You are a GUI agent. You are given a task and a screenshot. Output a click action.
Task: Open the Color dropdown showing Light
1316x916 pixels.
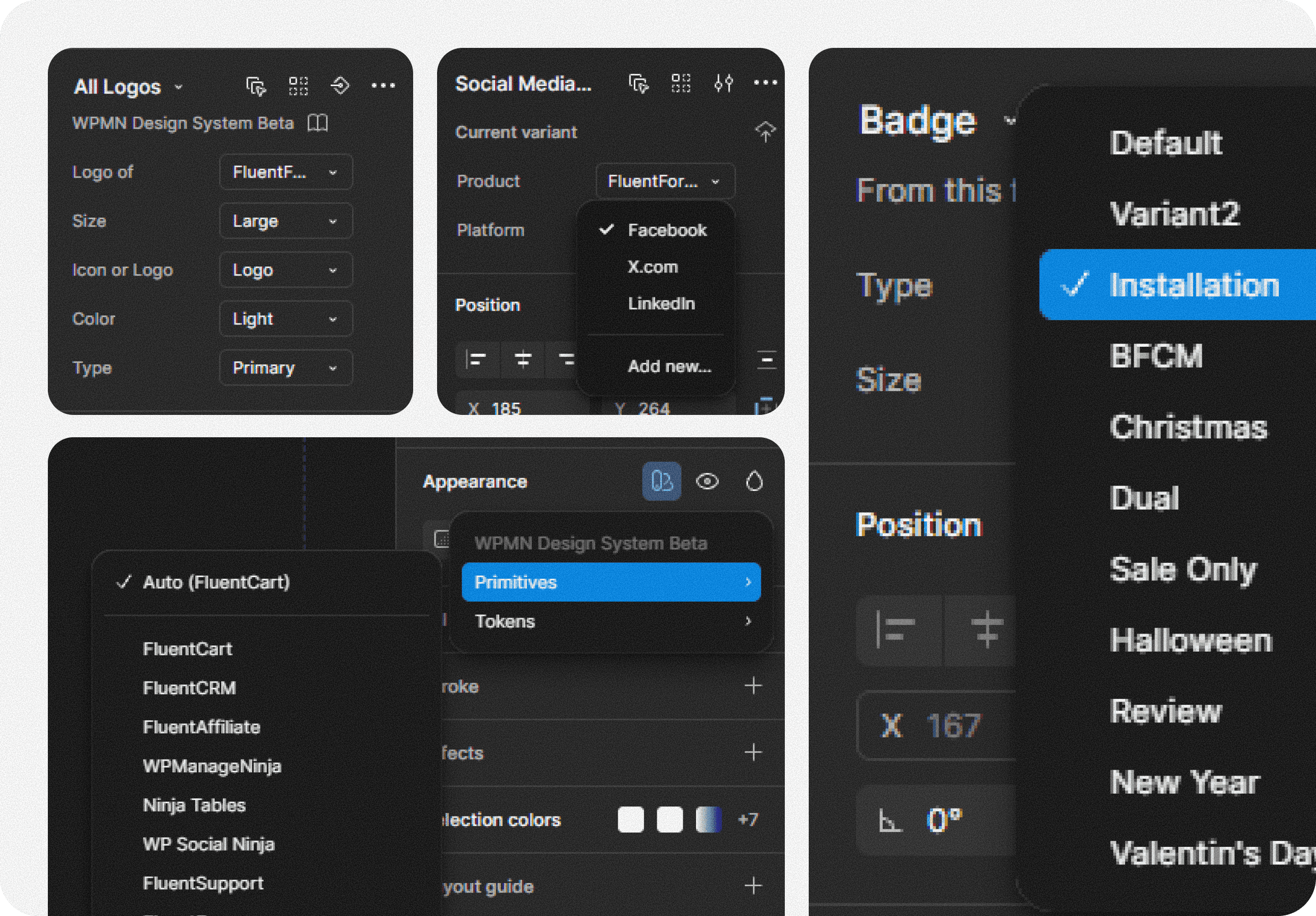286,319
